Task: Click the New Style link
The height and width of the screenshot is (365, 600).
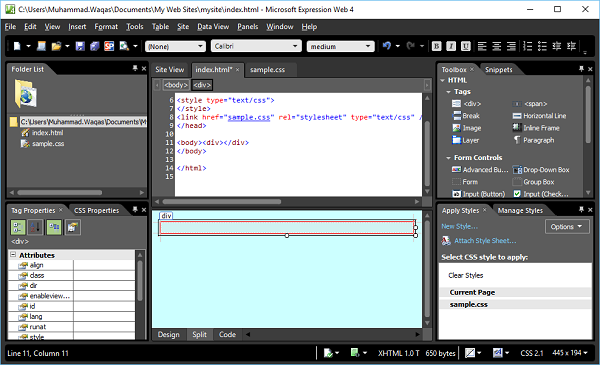Action: click(459, 226)
